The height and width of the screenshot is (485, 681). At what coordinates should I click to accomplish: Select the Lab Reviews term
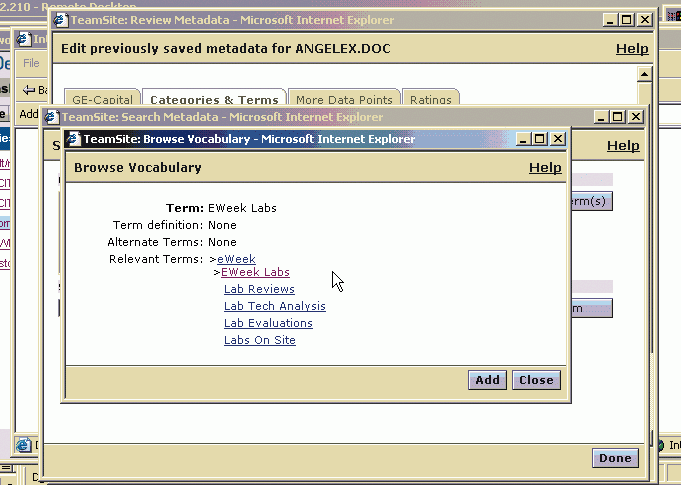(x=259, y=289)
